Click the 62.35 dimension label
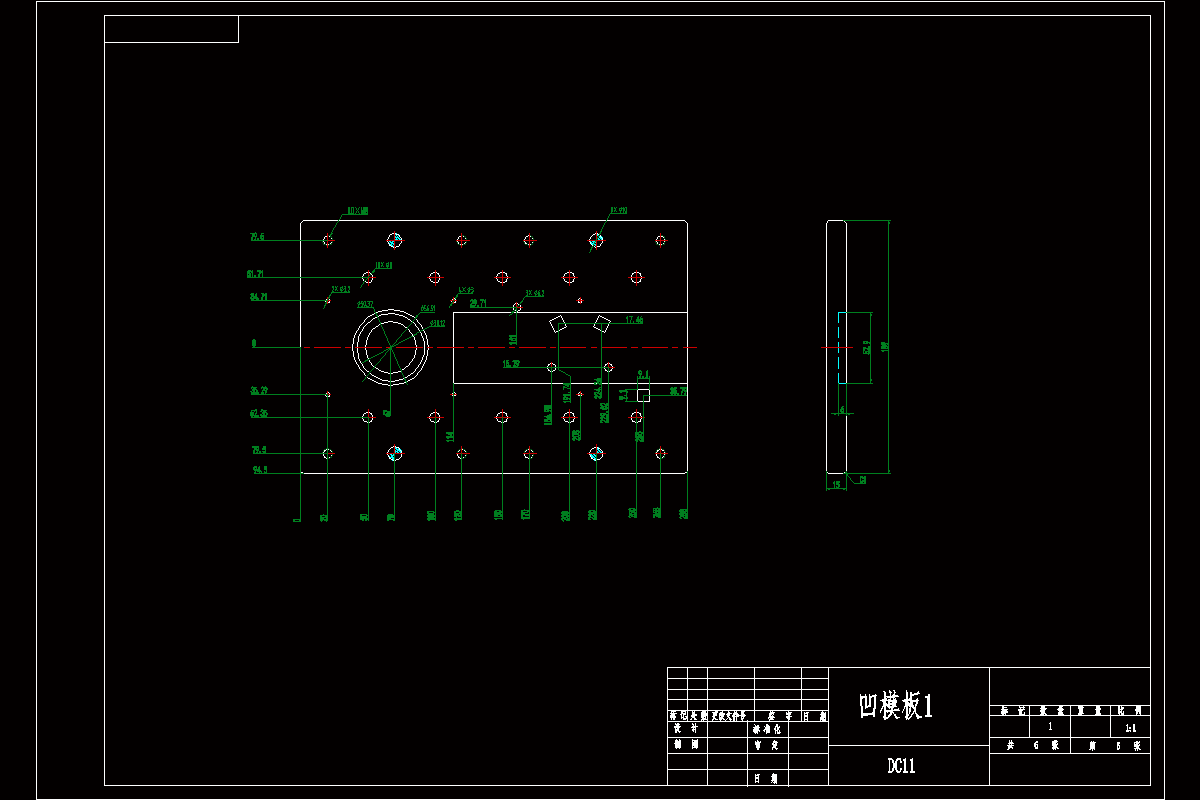 (x=258, y=413)
